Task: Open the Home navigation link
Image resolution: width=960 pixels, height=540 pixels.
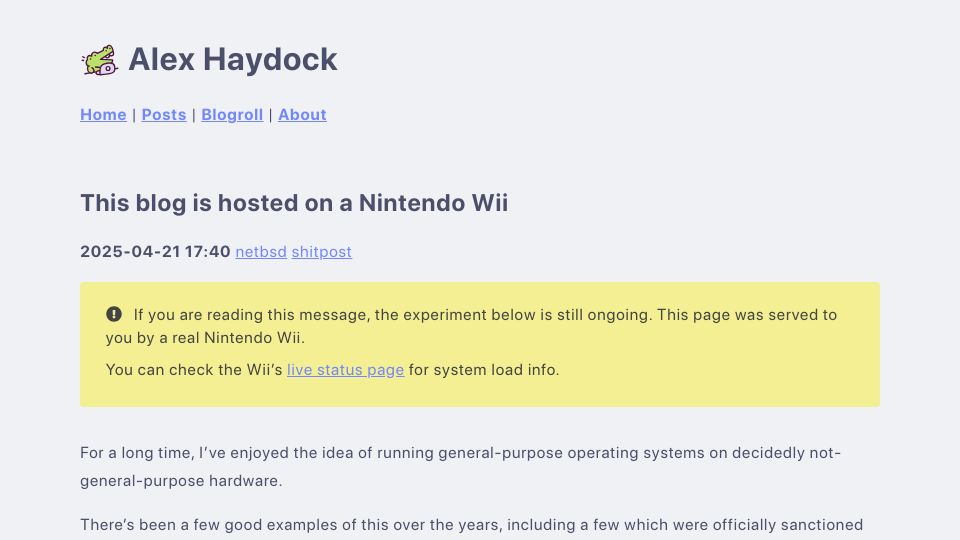Action: click(x=103, y=114)
